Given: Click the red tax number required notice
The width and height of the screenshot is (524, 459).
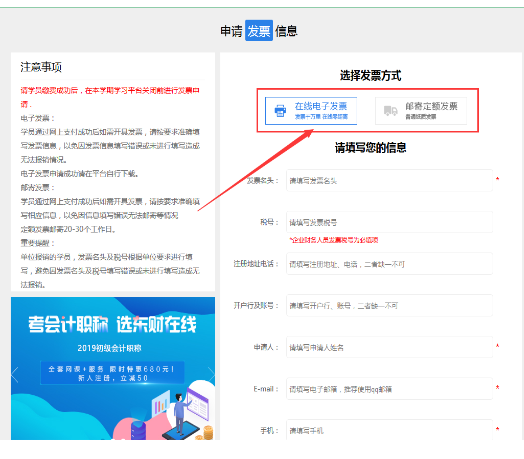Looking at the screenshot, I should click(334, 240).
